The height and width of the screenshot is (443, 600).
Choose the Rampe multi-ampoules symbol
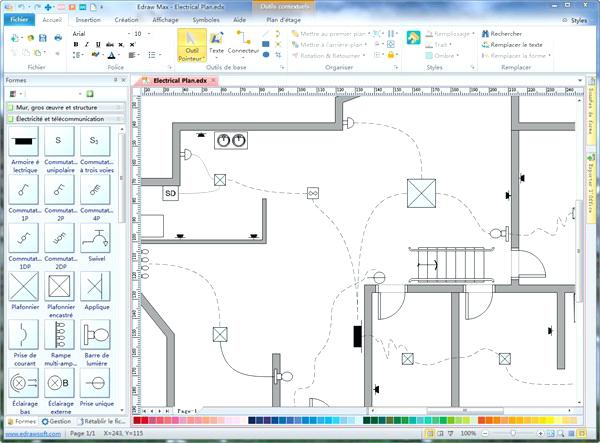tap(59, 334)
